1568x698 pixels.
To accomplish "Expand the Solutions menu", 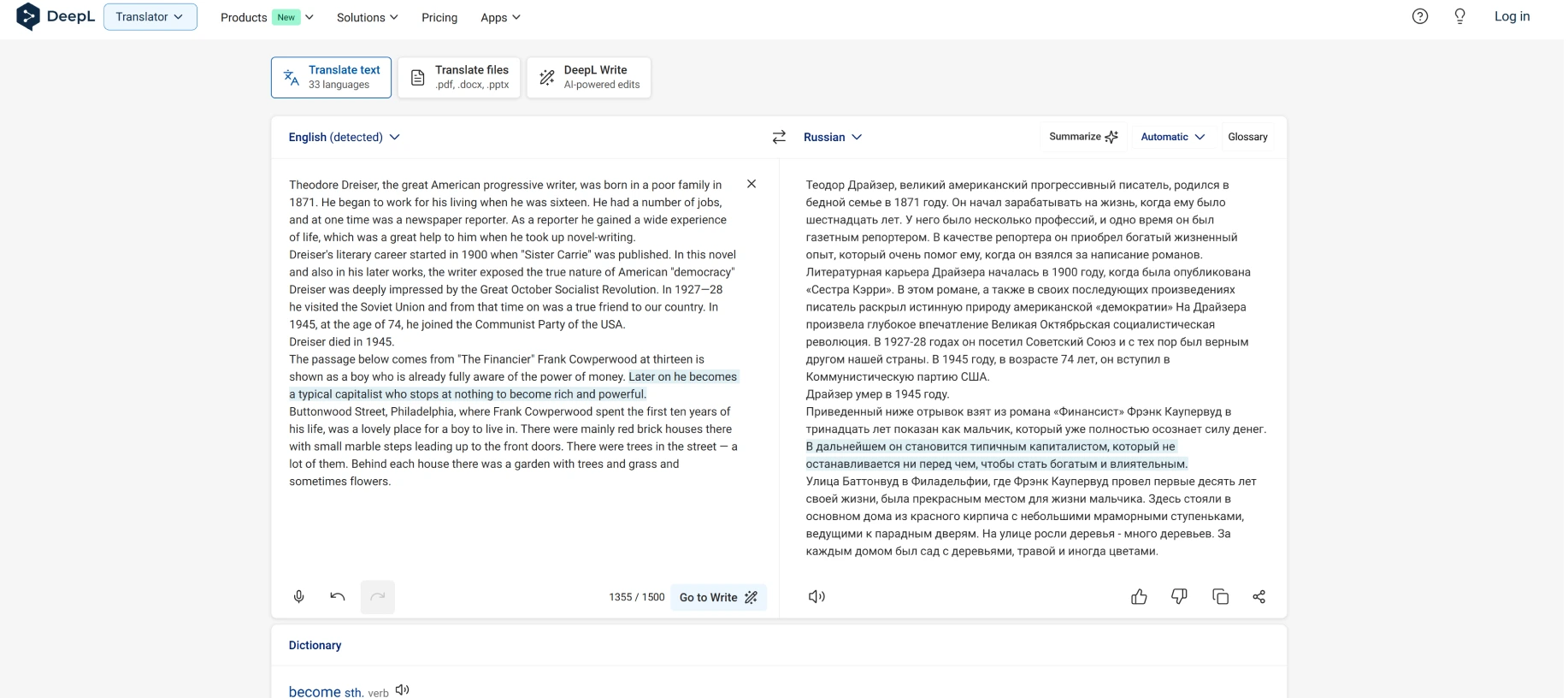I will (368, 17).
